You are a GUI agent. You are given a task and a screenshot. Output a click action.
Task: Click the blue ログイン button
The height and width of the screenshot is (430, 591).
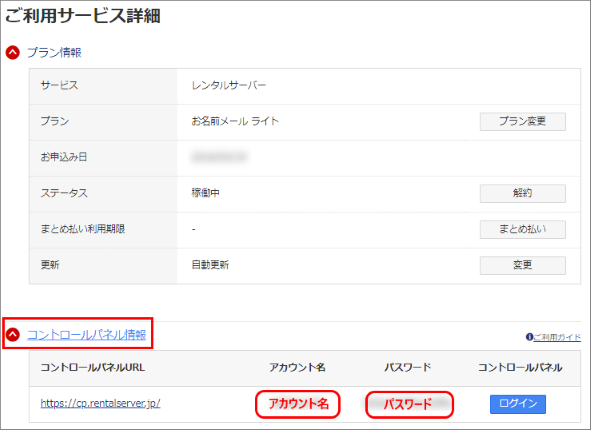pos(518,404)
